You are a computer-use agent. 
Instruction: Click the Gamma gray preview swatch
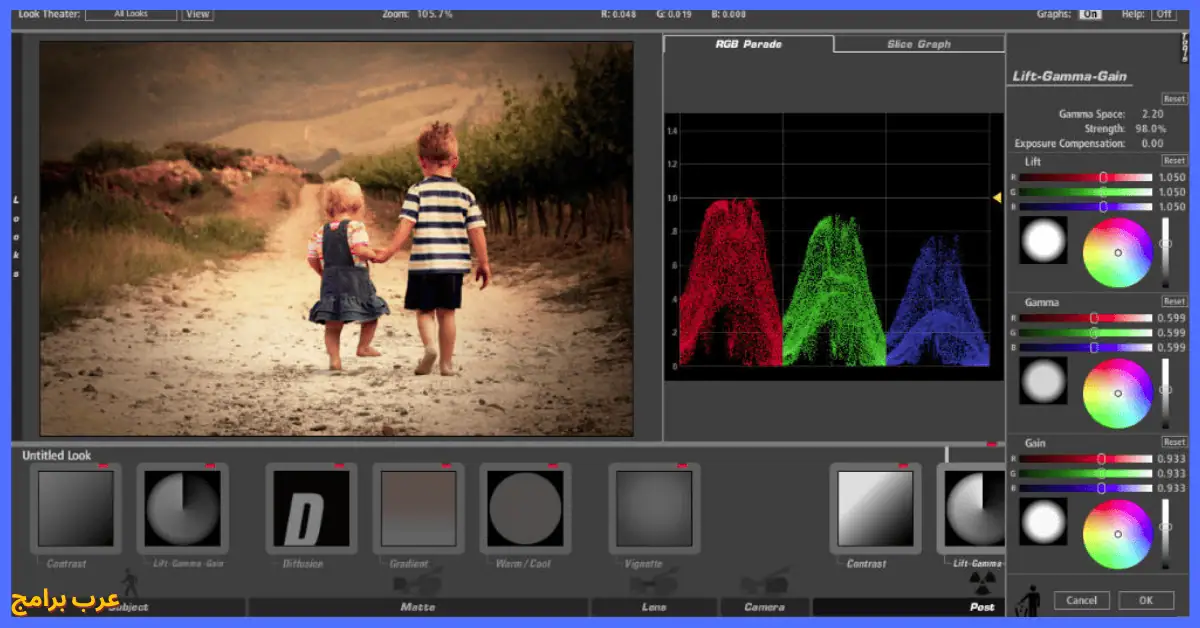1043,381
